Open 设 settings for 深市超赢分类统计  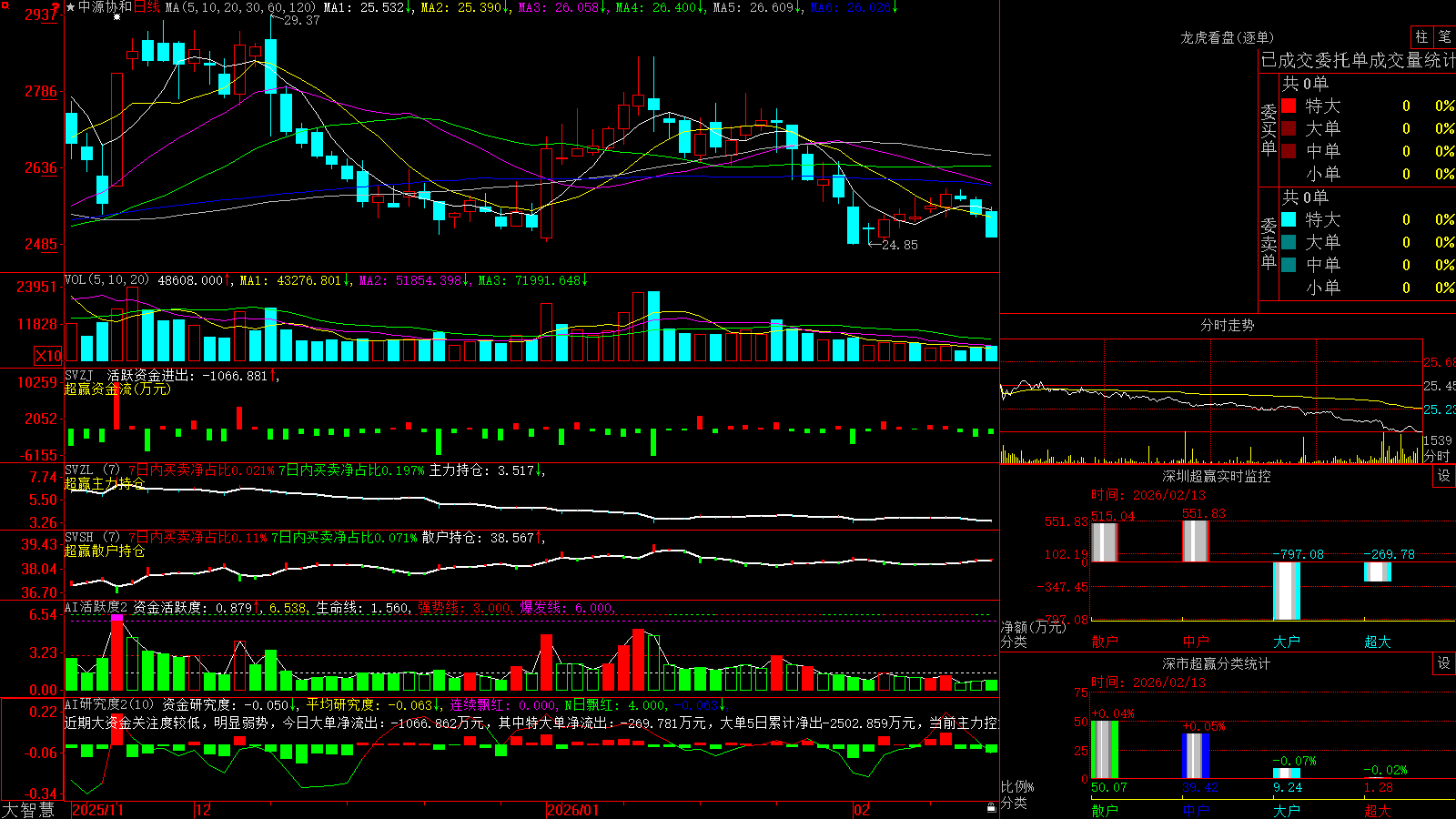tap(1444, 663)
